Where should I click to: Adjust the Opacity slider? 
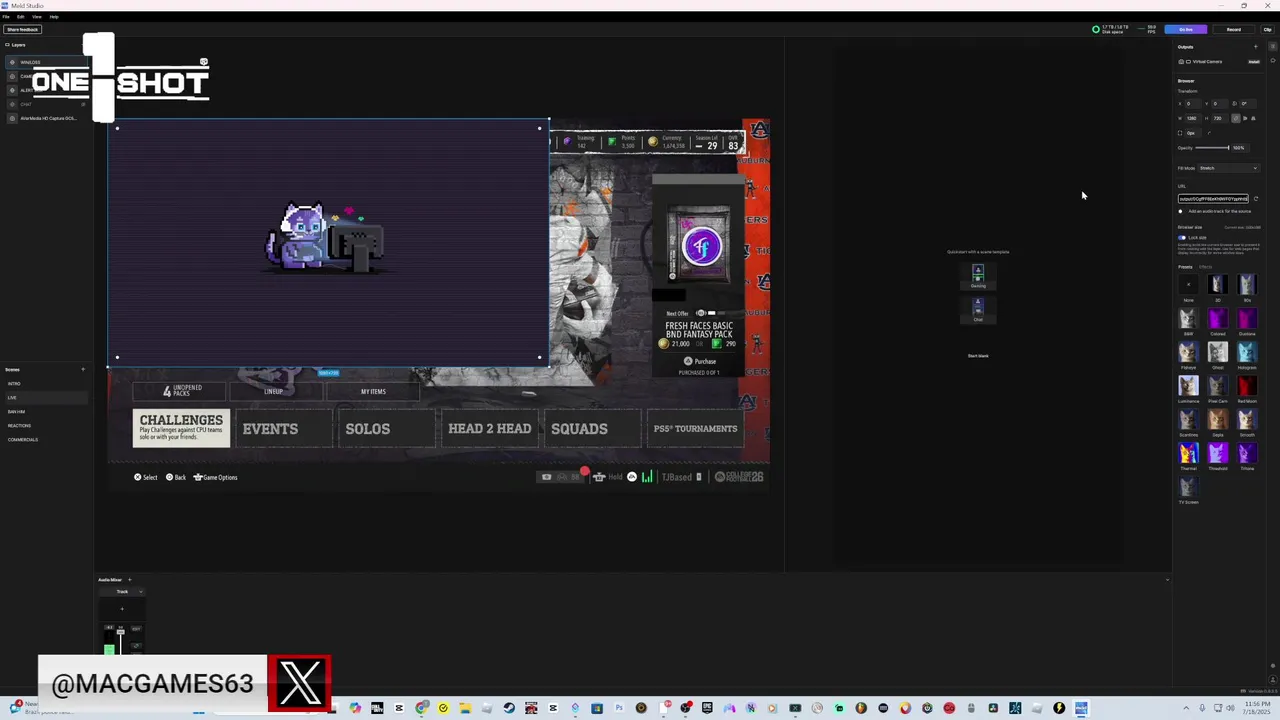[x=1212, y=148]
